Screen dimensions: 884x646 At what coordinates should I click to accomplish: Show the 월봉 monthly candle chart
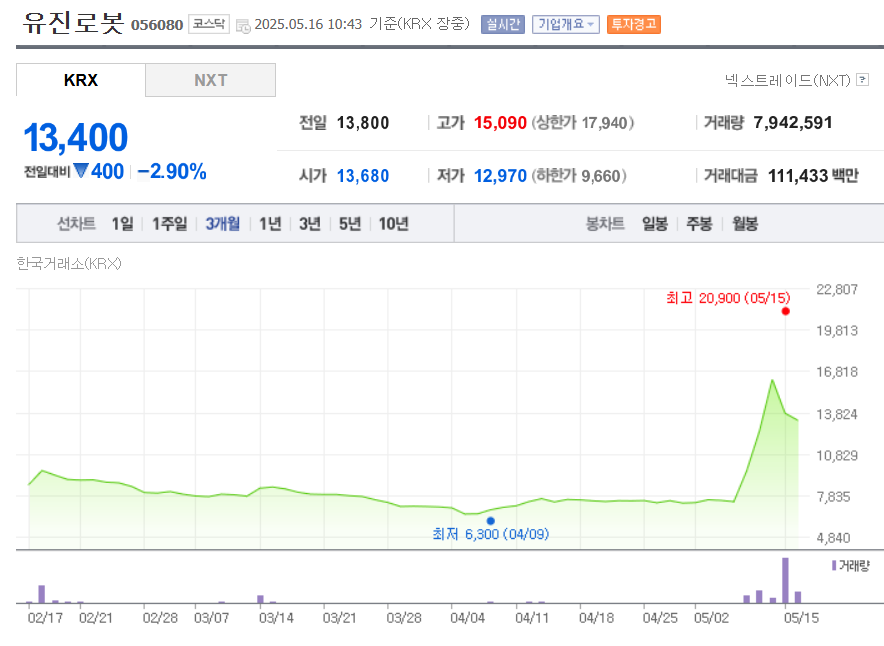coord(745,224)
